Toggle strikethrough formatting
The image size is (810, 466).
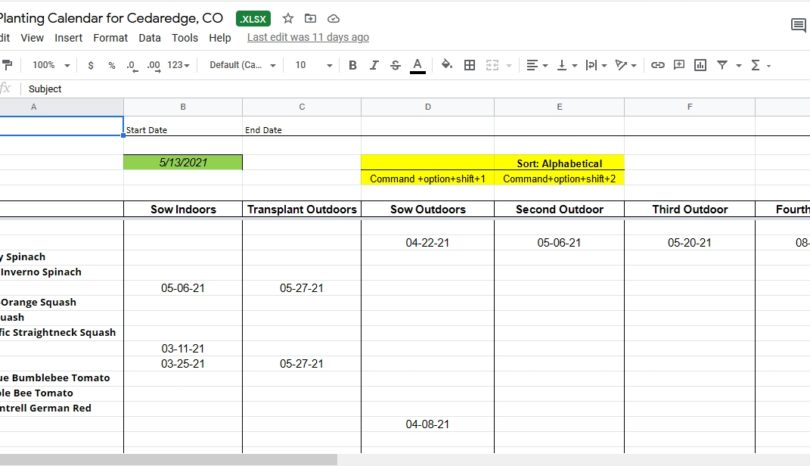click(x=395, y=65)
